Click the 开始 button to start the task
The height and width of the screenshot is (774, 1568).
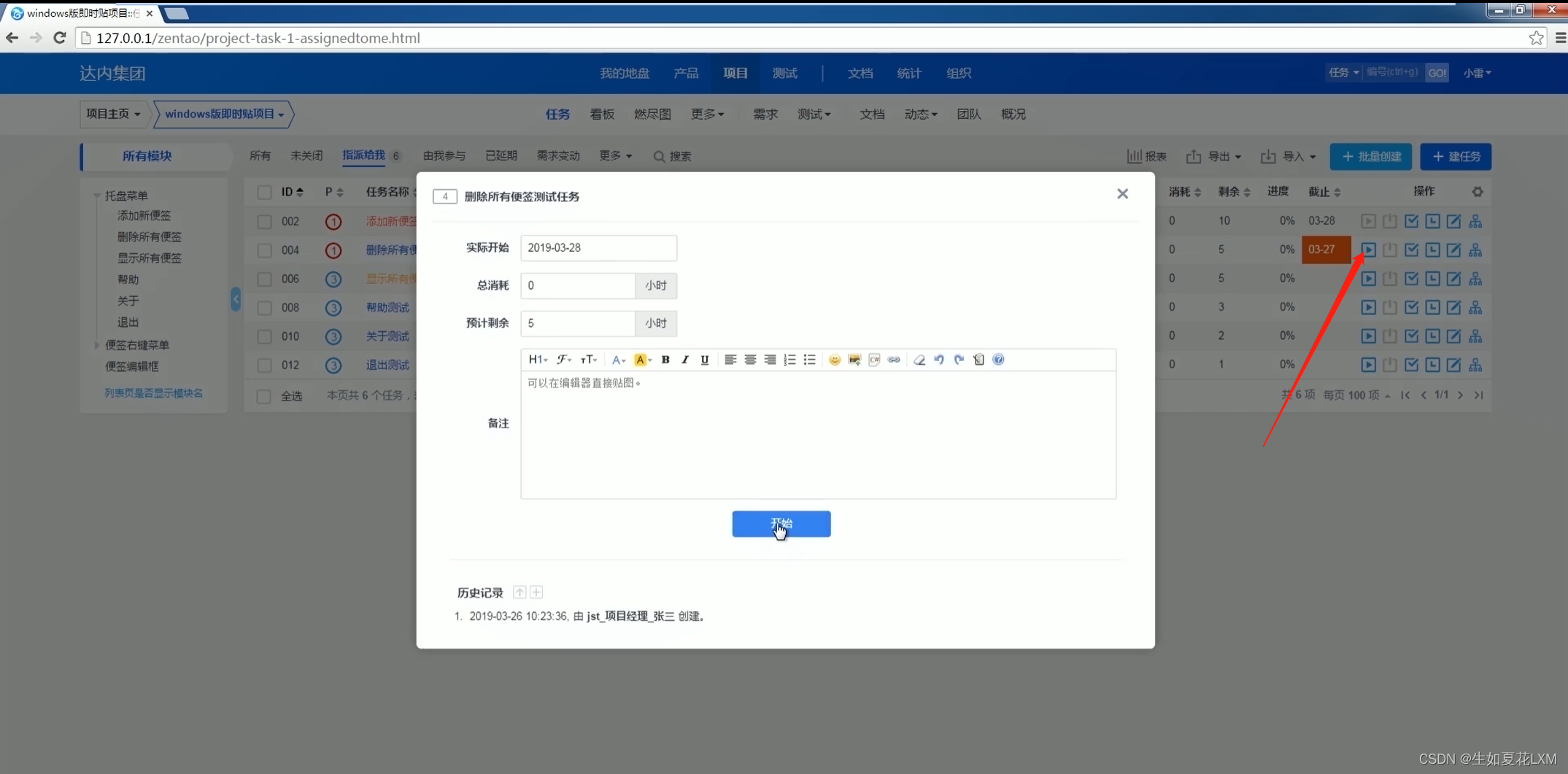[781, 524]
